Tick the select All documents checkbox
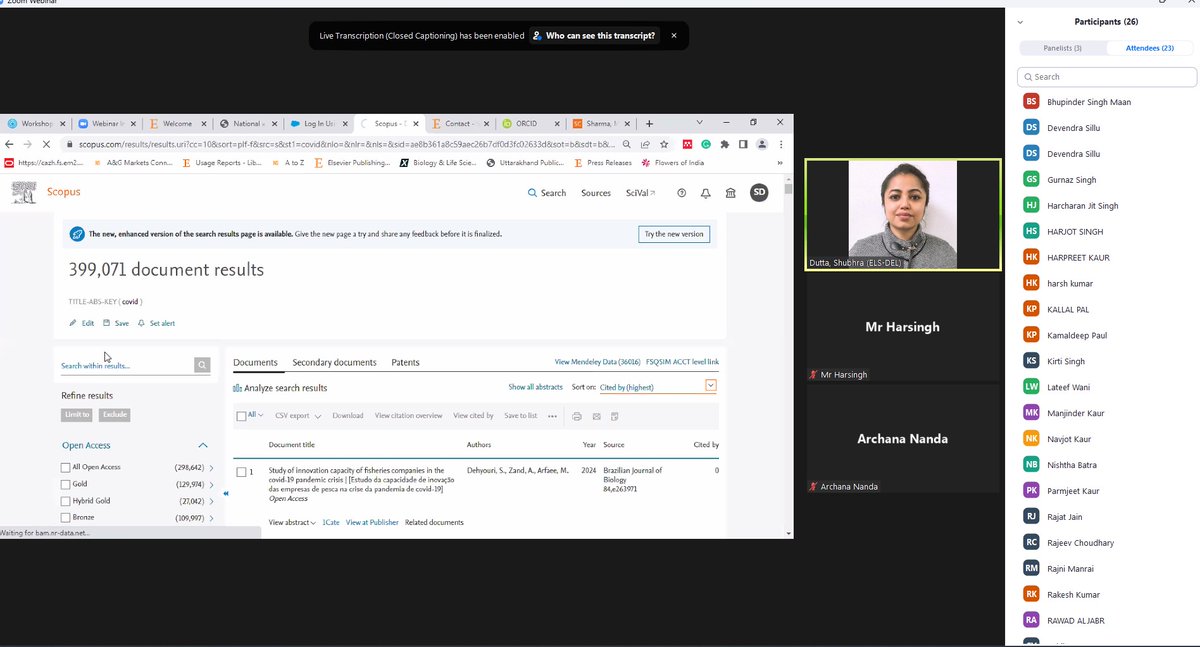1200x647 pixels. [241, 416]
